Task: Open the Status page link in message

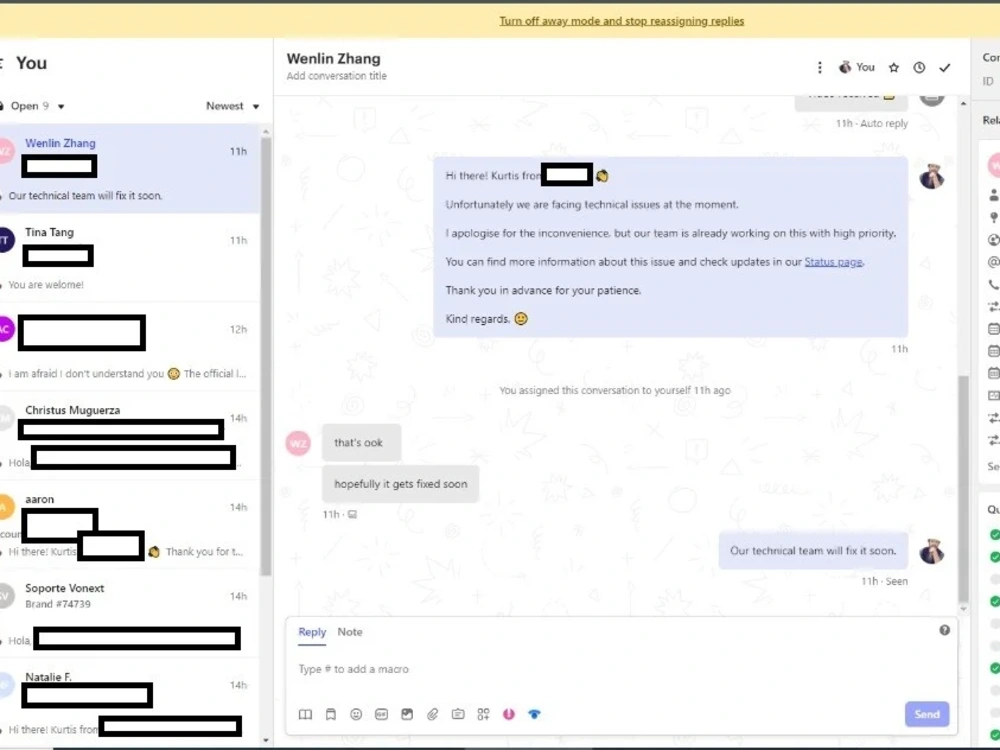Action: (833, 261)
